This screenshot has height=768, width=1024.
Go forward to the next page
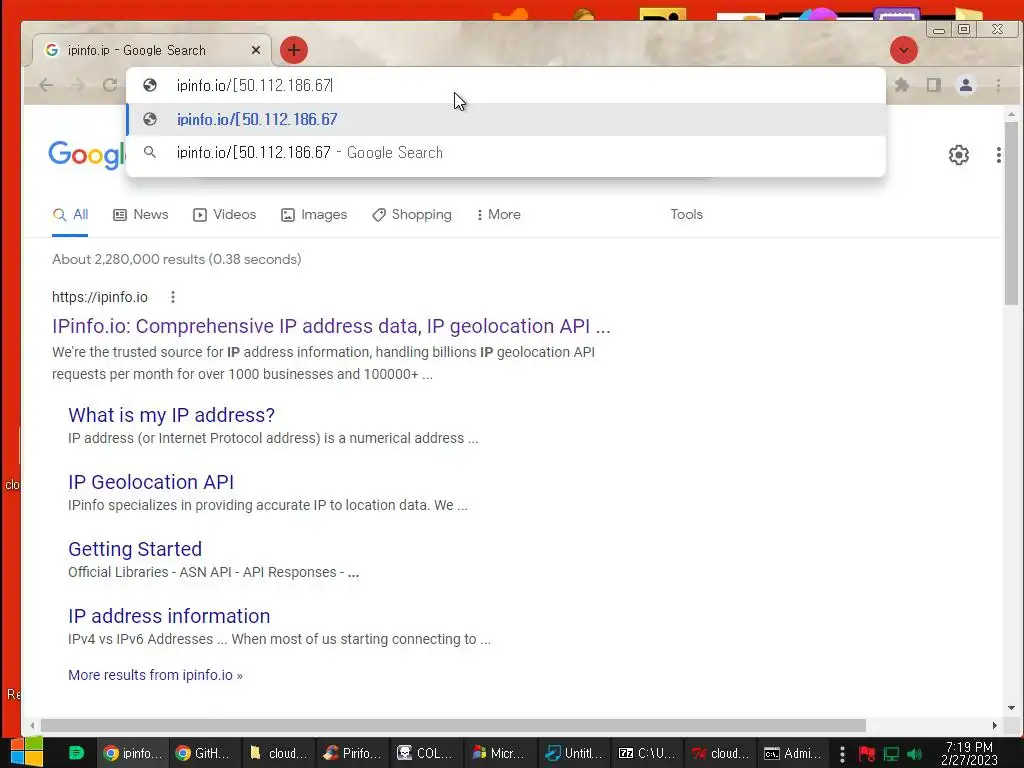tap(78, 85)
